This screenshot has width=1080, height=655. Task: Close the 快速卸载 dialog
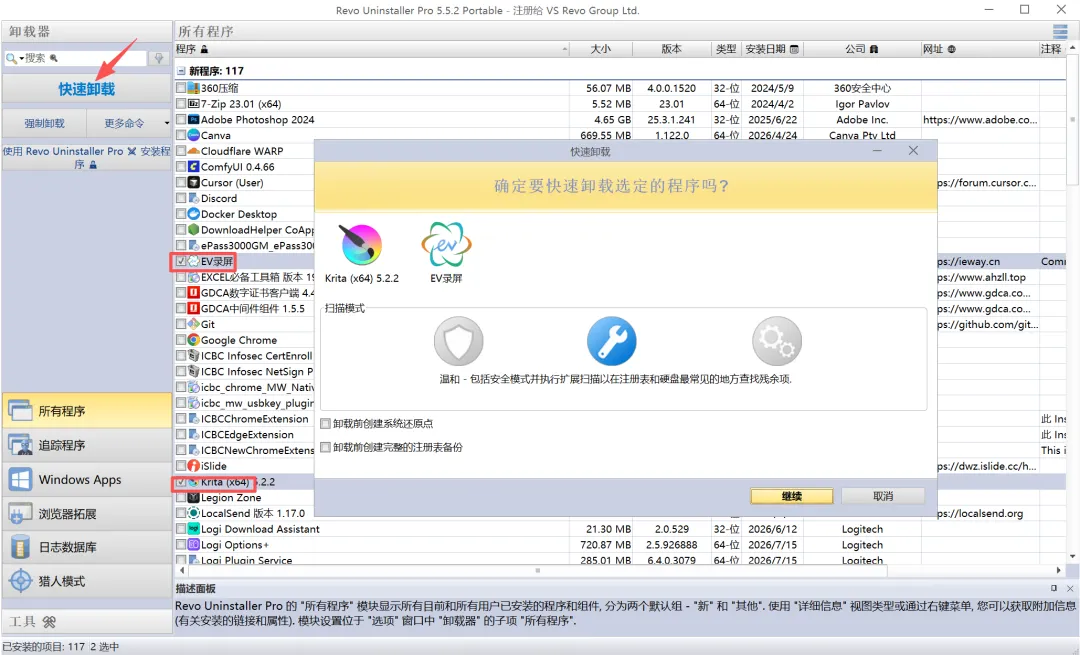(913, 151)
